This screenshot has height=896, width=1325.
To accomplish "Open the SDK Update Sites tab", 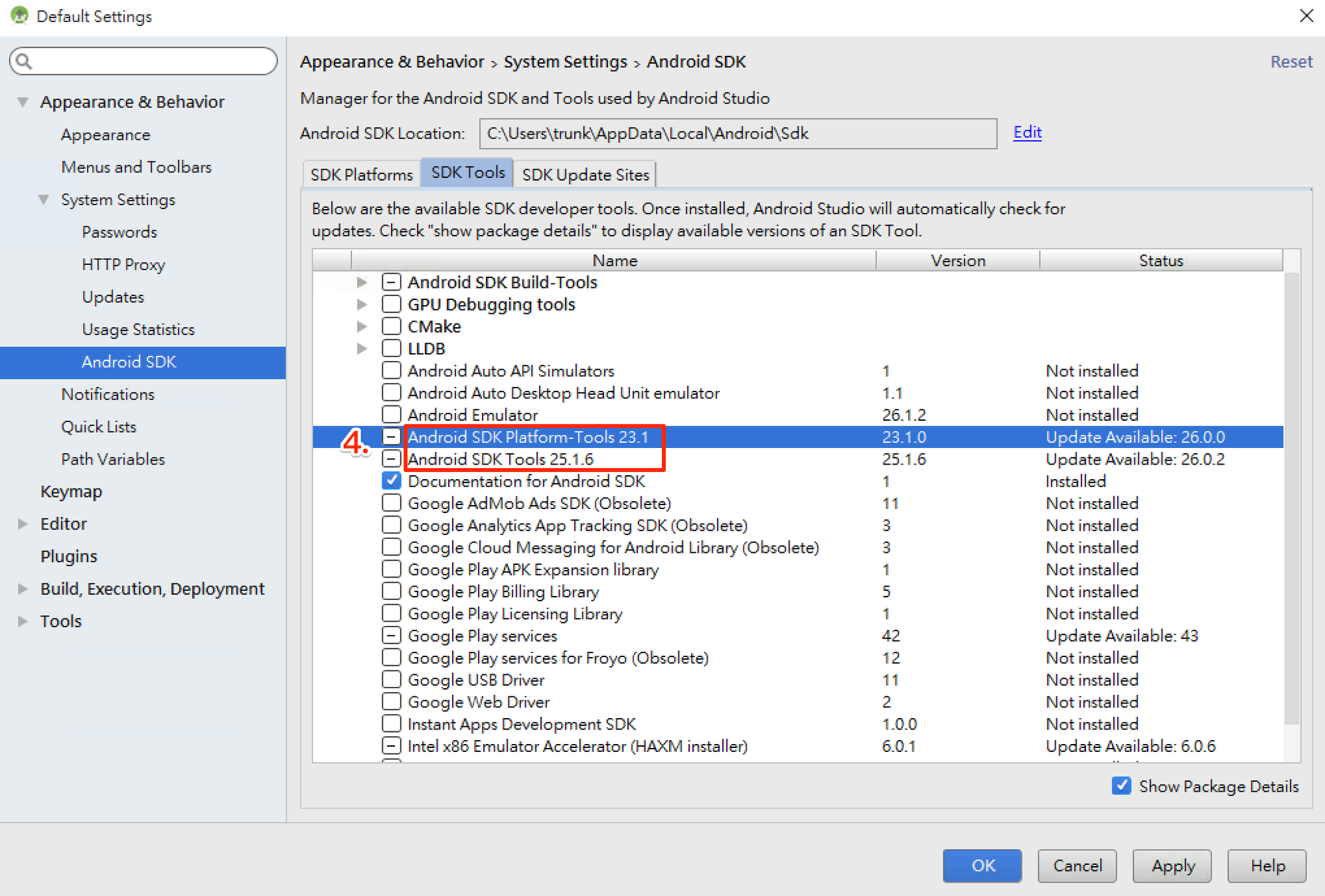I will pos(585,175).
